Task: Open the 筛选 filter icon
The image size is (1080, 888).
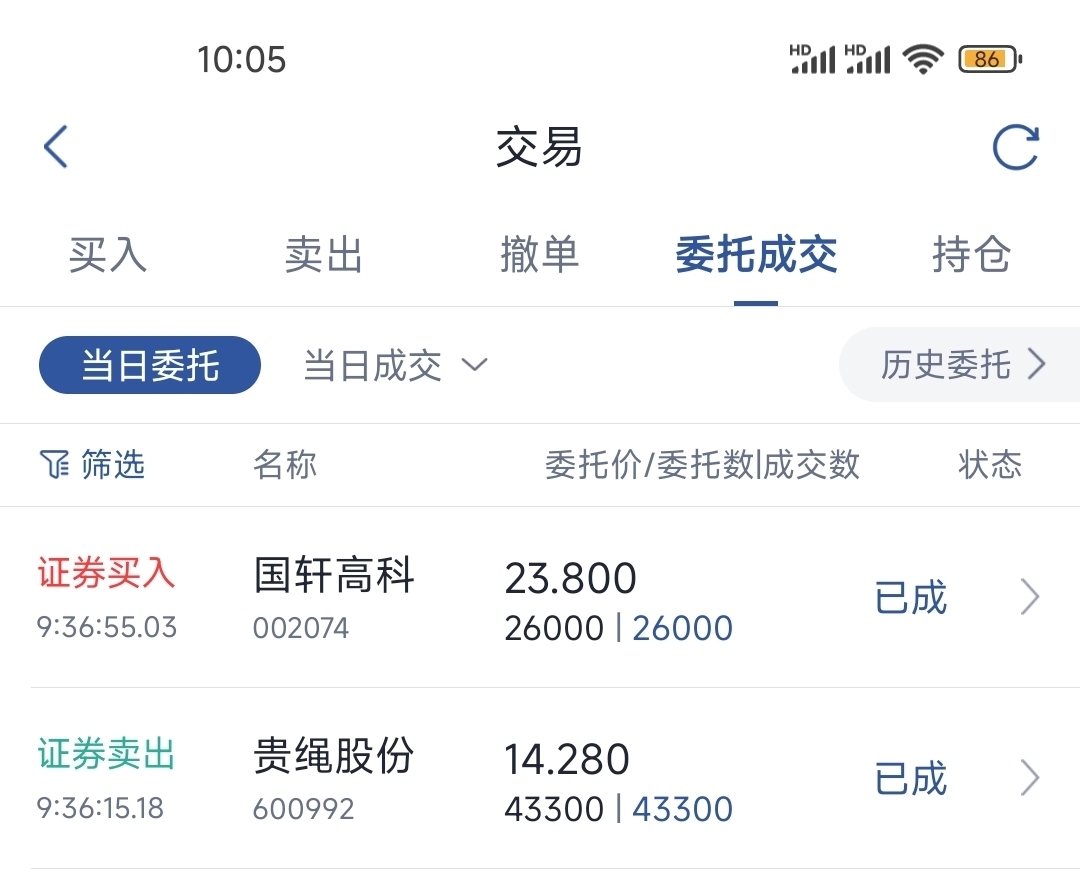Action: (x=54, y=464)
